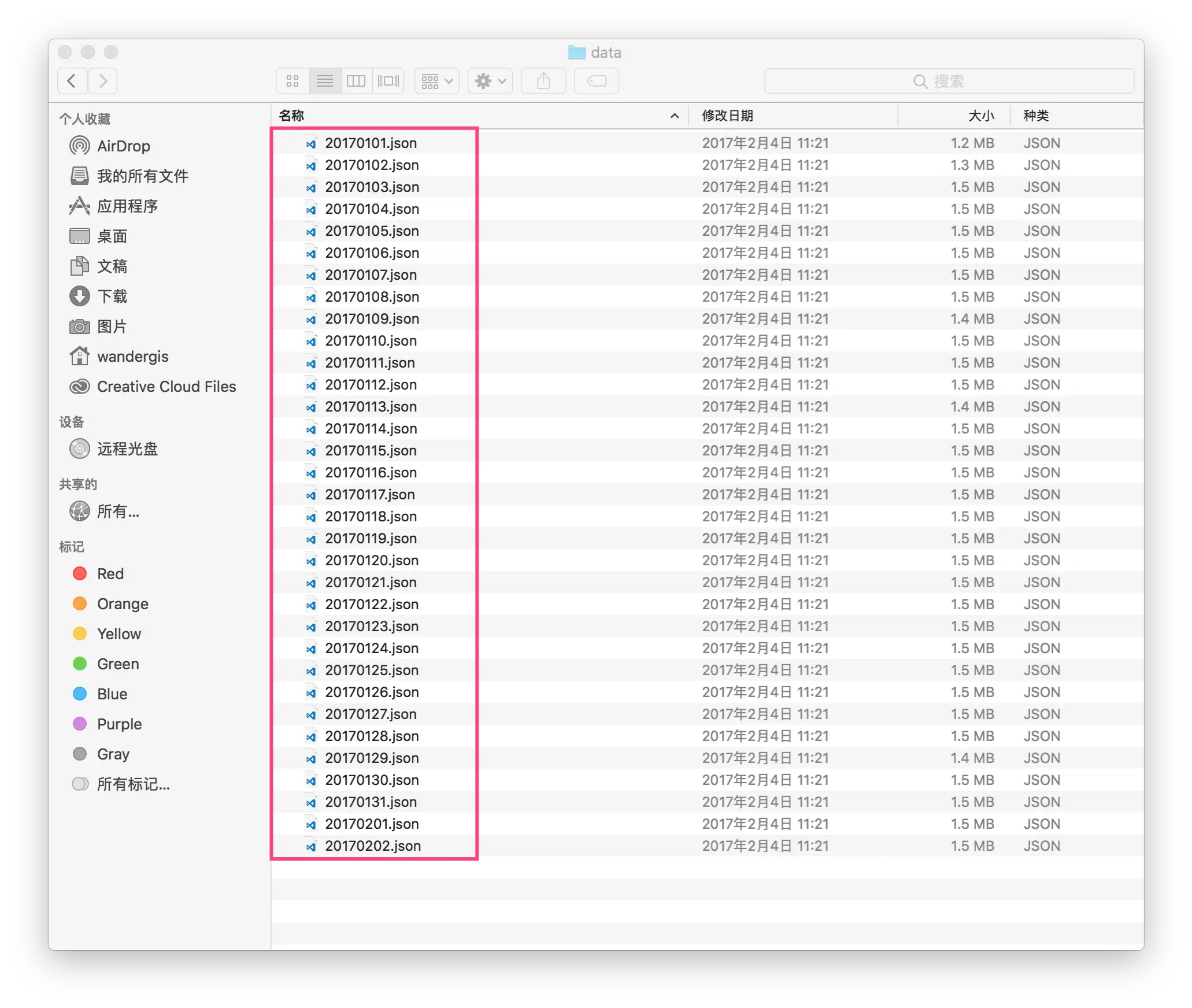Click the edit tags toolbar button
The height and width of the screenshot is (1008, 1192).
click(x=596, y=81)
